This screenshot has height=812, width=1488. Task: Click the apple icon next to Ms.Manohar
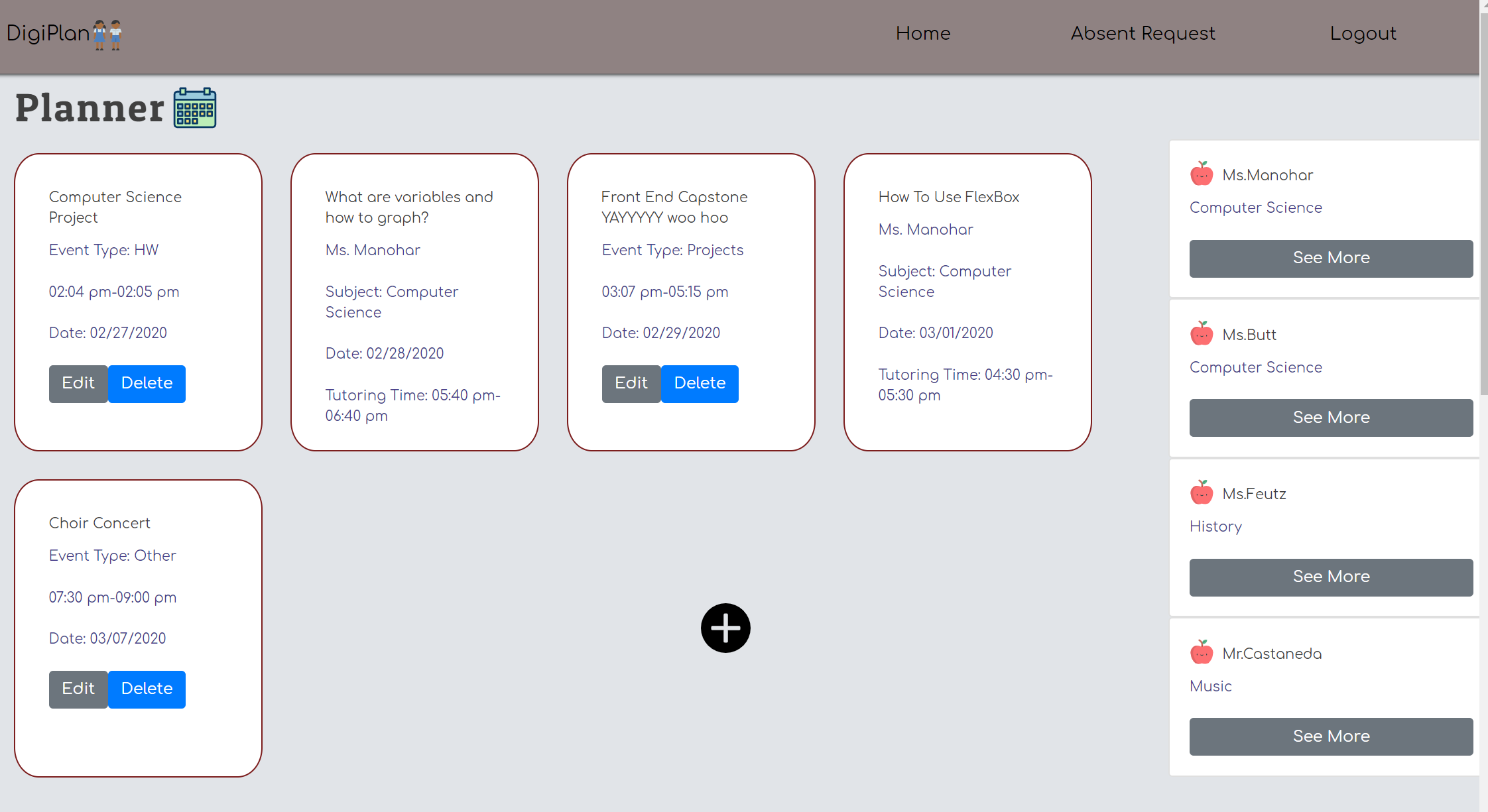pos(1202,174)
